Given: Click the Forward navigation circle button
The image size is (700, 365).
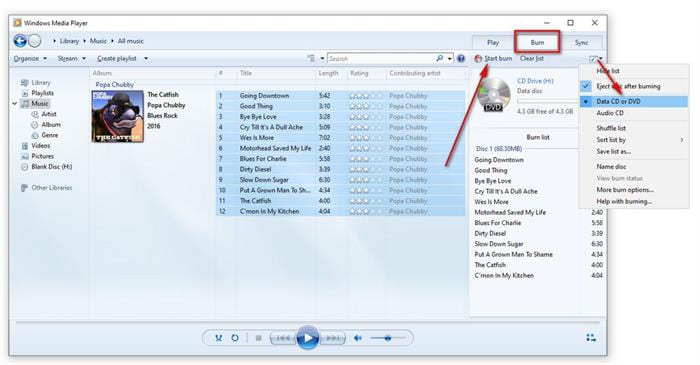Looking at the screenshot, I should (35, 41).
